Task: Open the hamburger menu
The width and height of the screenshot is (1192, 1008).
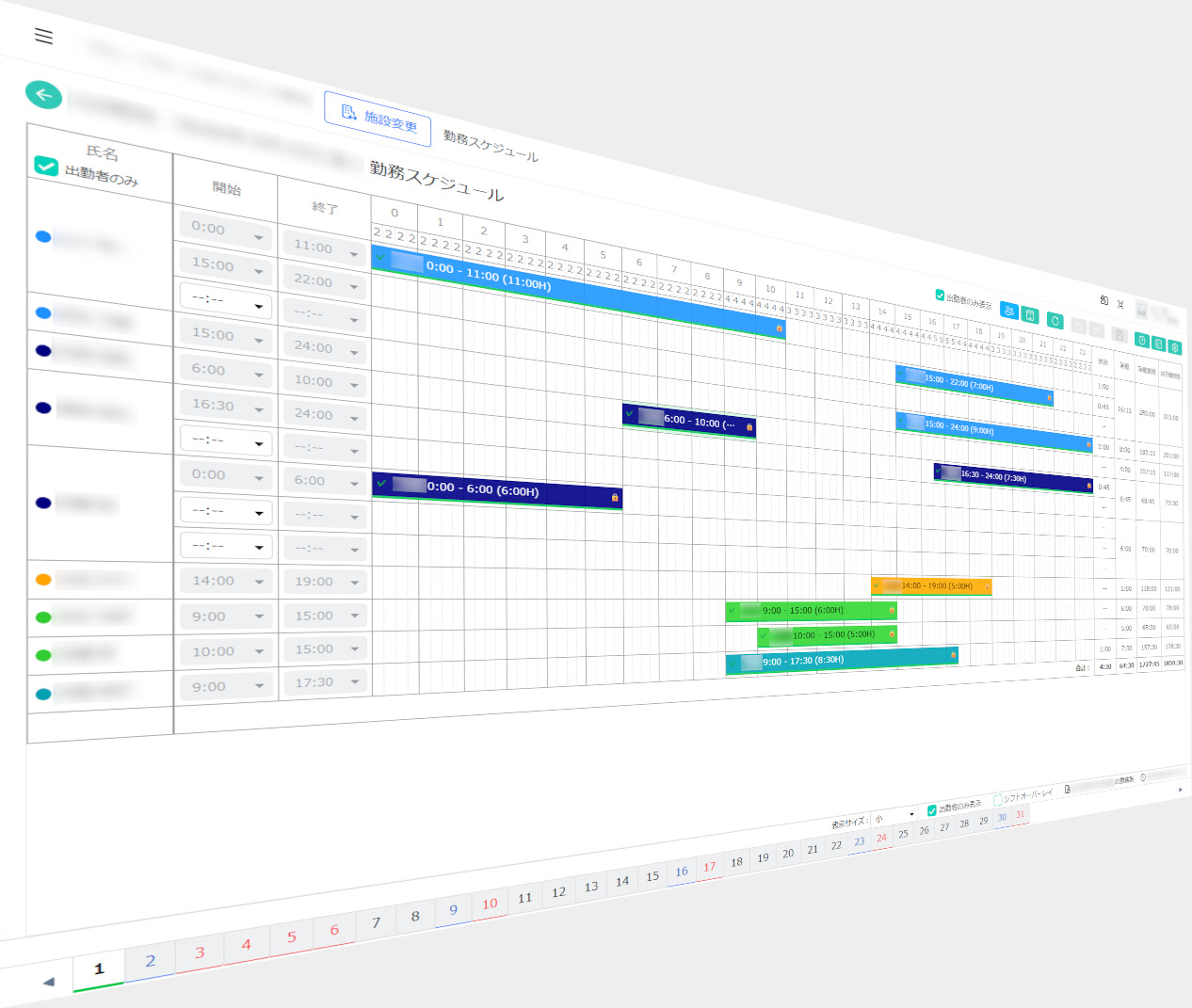Action: (x=43, y=36)
